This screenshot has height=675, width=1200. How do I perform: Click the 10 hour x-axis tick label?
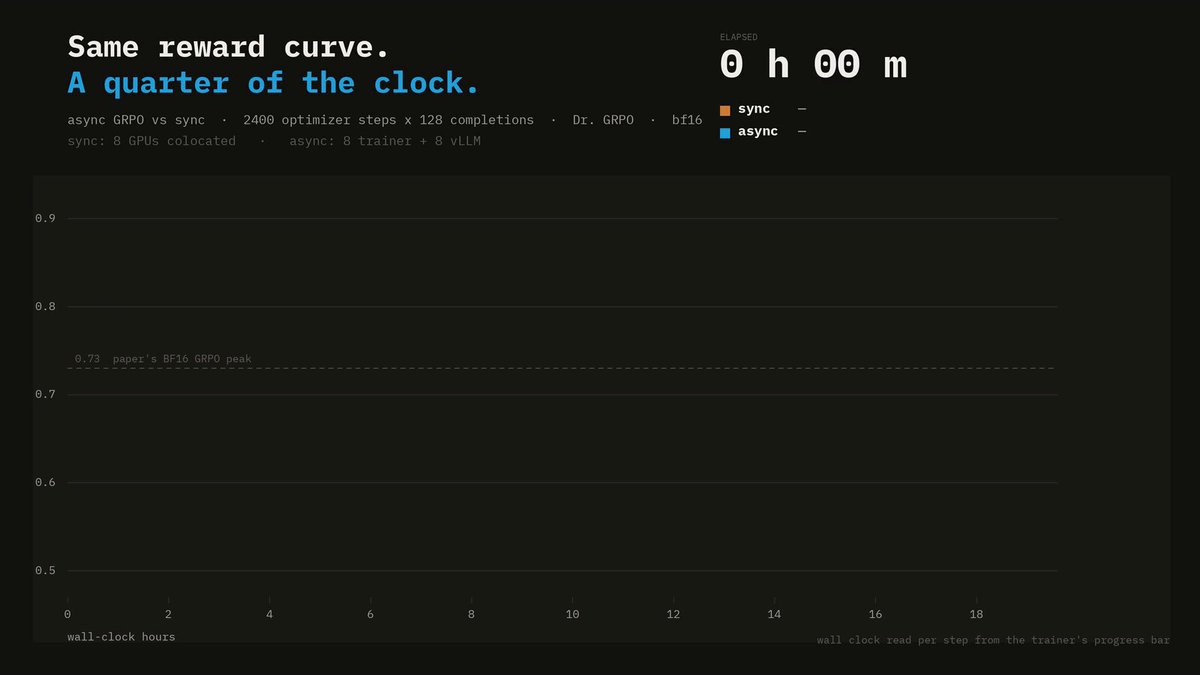tap(572, 614)
